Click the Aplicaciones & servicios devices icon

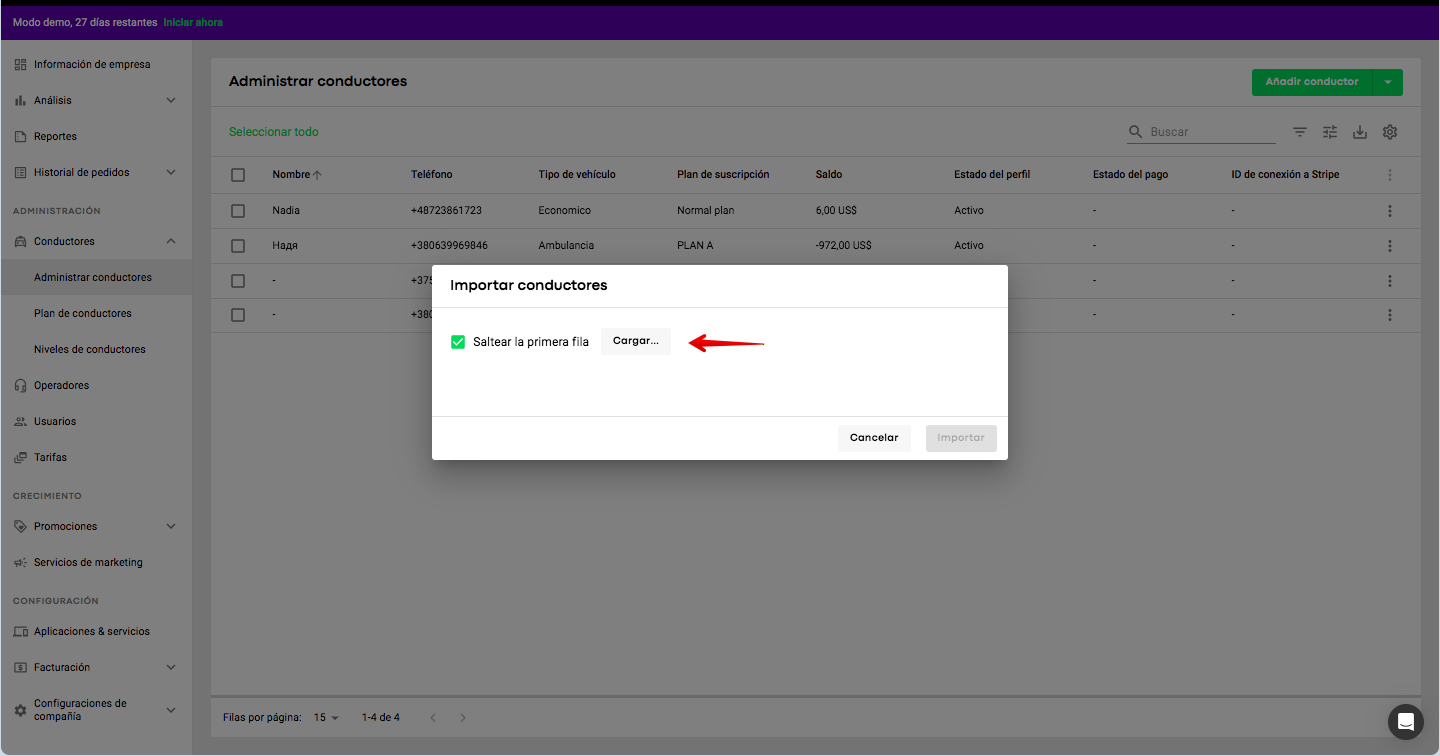pos(21,631)
